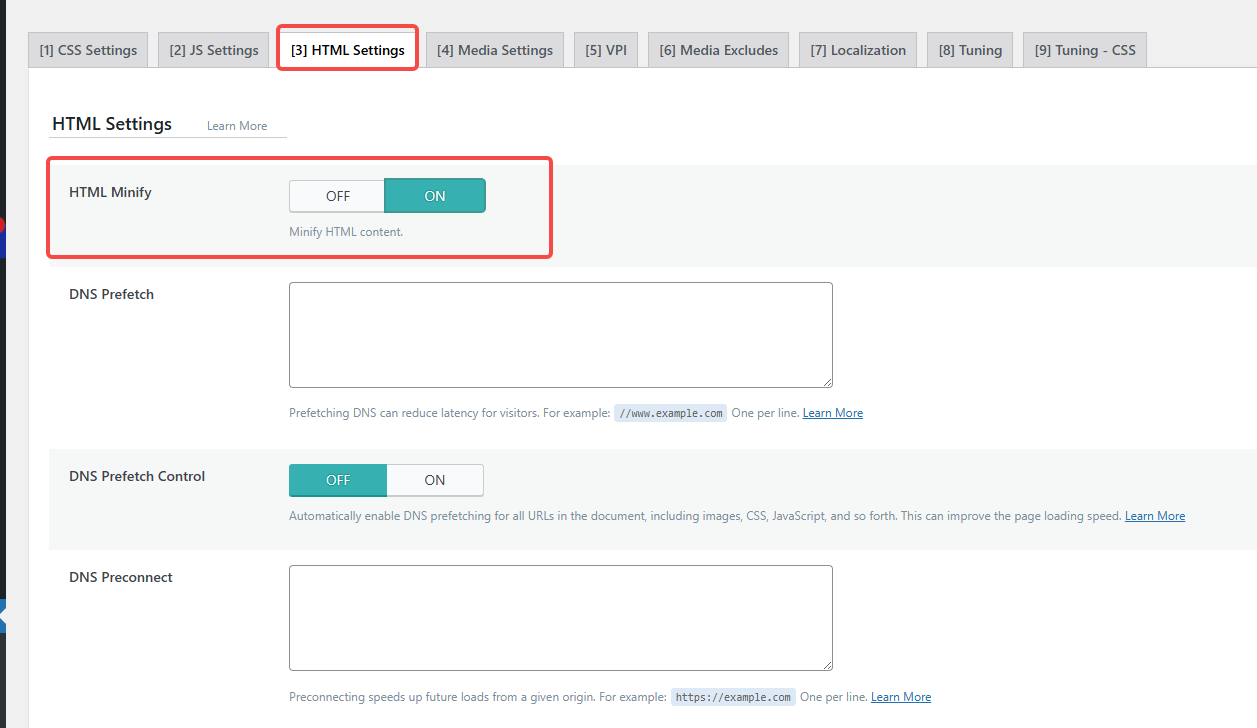Screen dimensions: 1257x728
Task: Click inside the DNS Preconnect text area
Action: point(560,617)
